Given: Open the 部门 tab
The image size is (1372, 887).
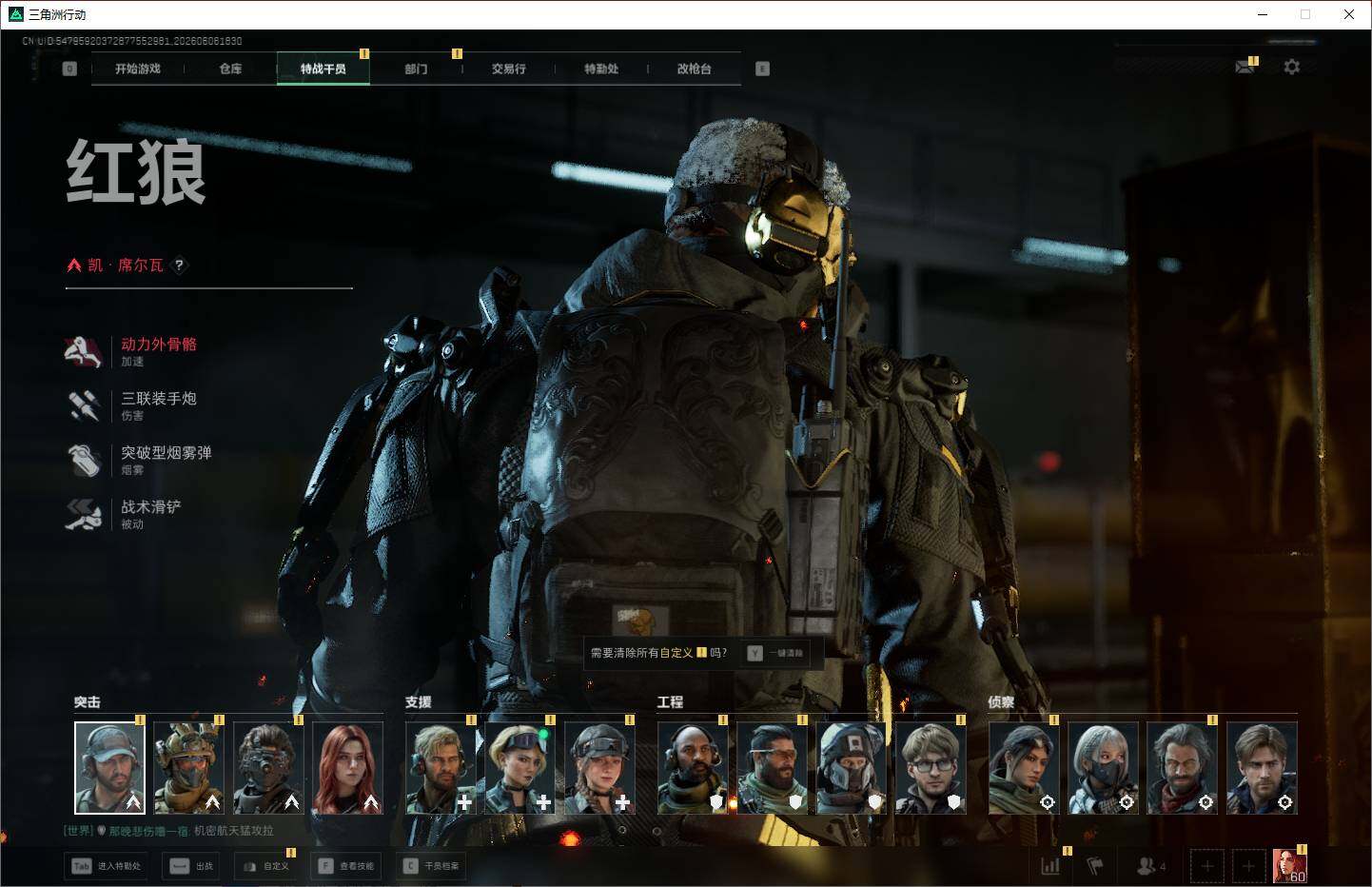Looking at the screenshot, I should click(x=416, y=69).
